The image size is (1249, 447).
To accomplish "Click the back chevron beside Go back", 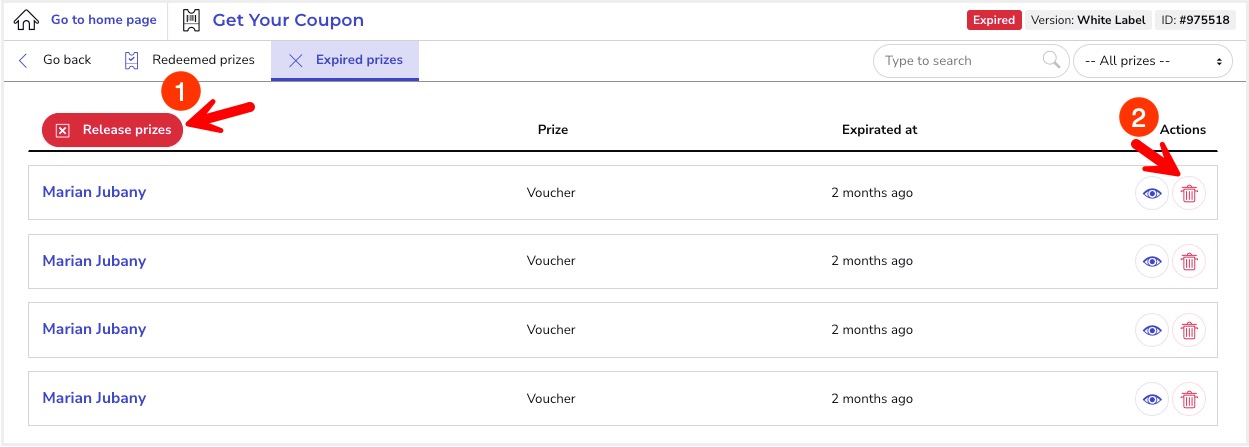I will tap(23, 60).
